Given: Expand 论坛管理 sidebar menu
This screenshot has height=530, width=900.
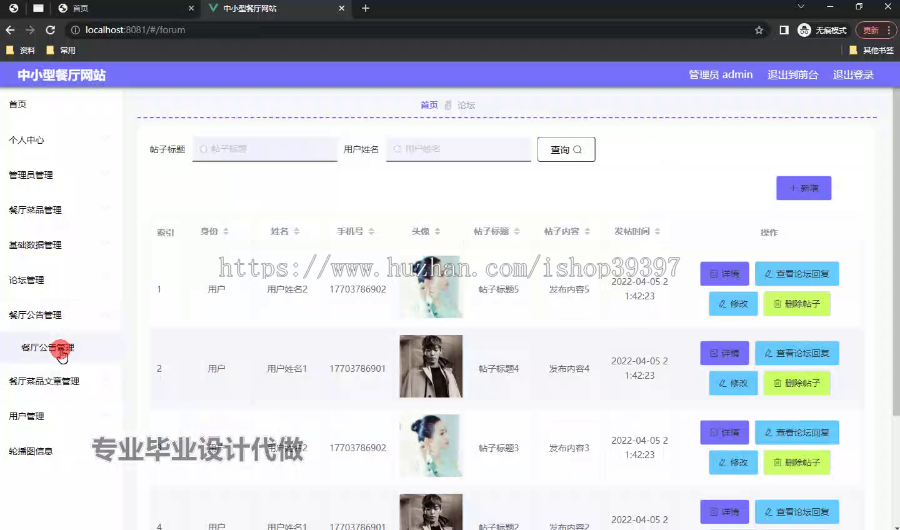Looking at the screenshot, I should click(60, 280).
